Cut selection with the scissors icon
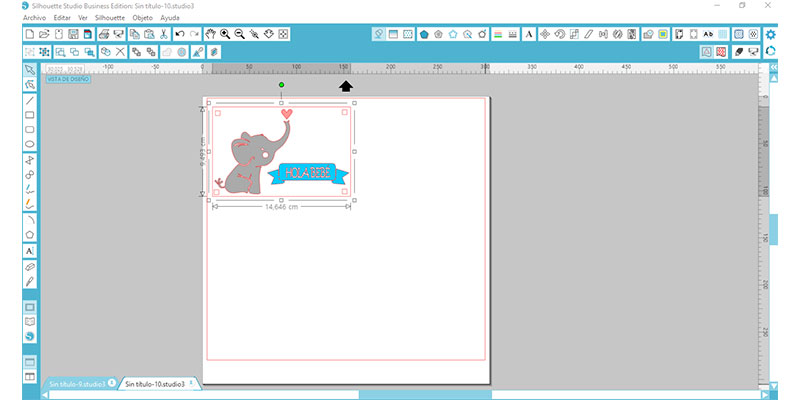Image resolution: width=800 pixels, height=400 pixels. (164, 34)
